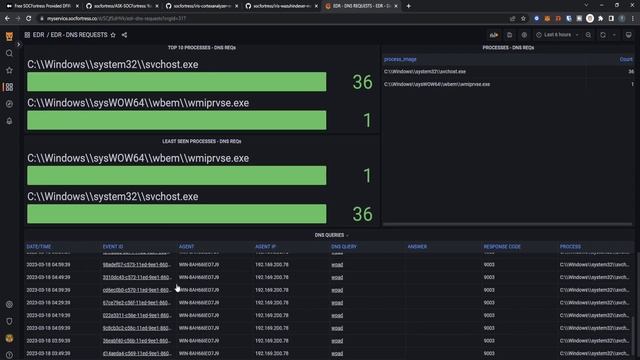Close the EDR - DNS REQUESTS browser tab
Screen dimensions: 640x360
point(396,6)
